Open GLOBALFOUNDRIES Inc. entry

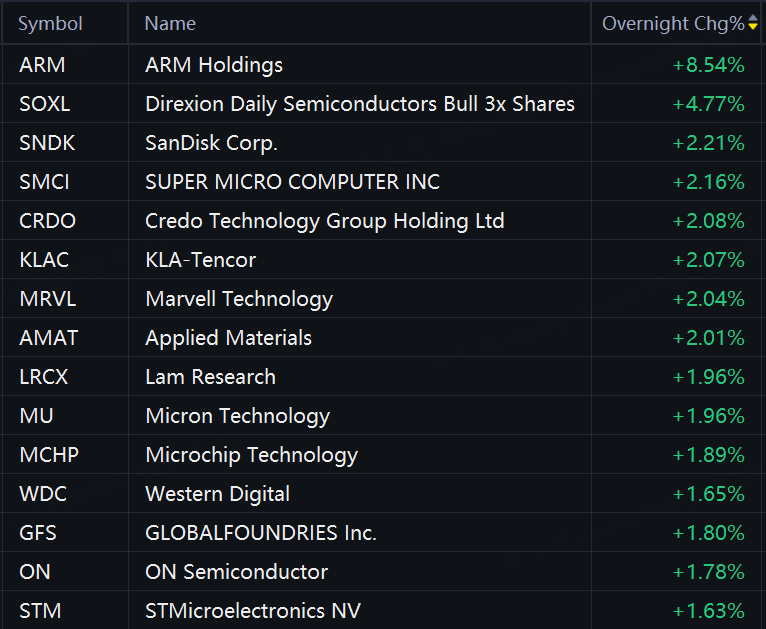pos(261,533)
